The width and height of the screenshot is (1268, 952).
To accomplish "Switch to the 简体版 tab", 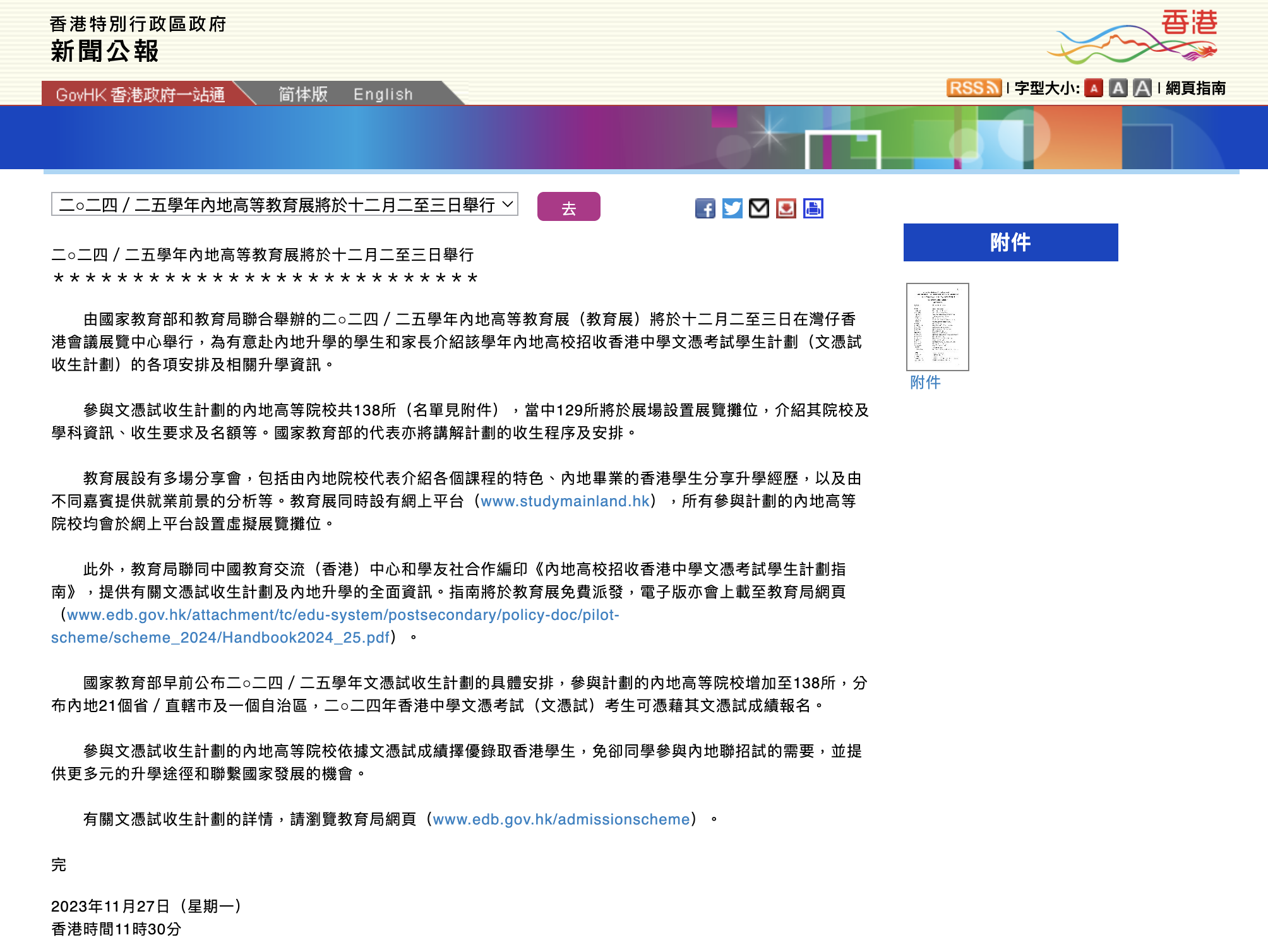I will pyautogui.click(x=301, y=93).
